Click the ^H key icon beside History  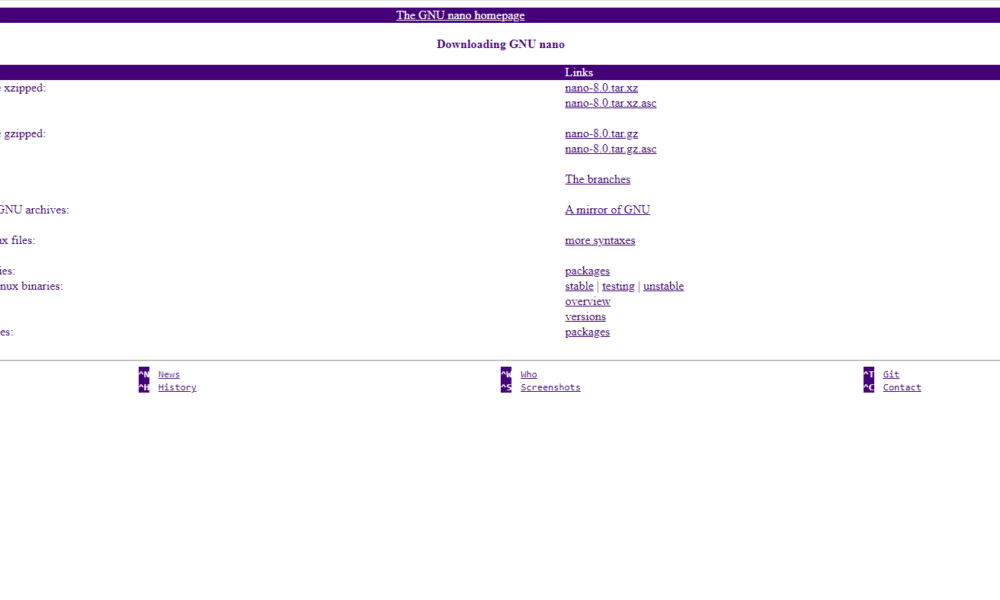[144, 387]
